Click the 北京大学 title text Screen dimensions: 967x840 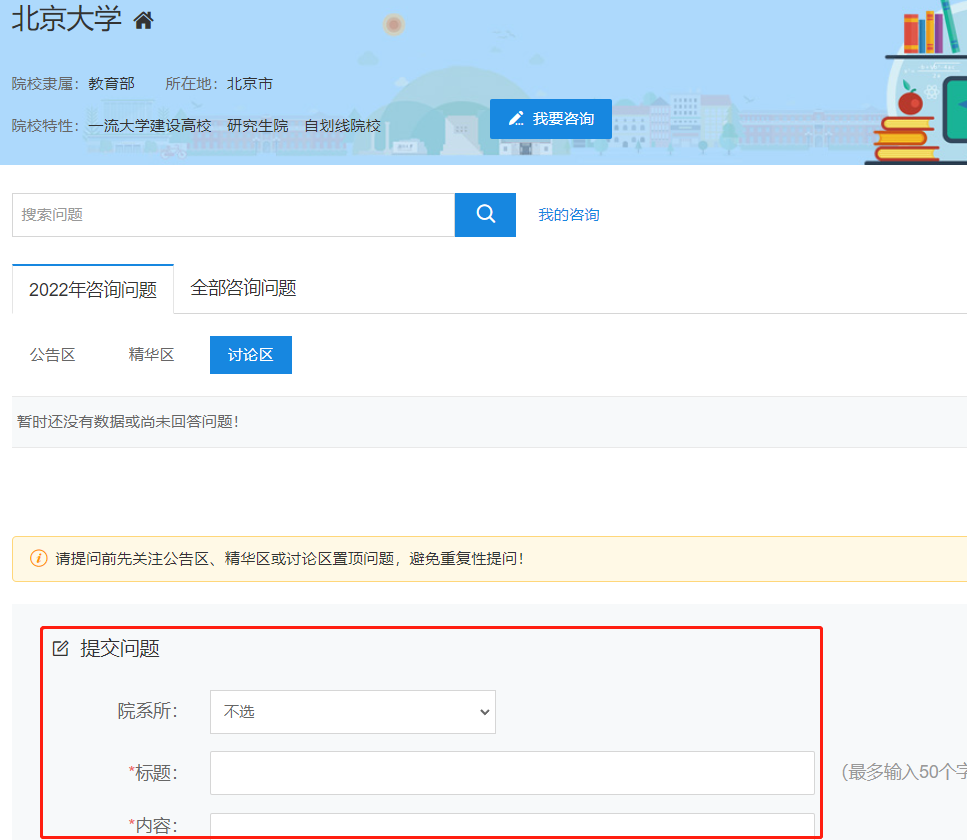[67, 19]
